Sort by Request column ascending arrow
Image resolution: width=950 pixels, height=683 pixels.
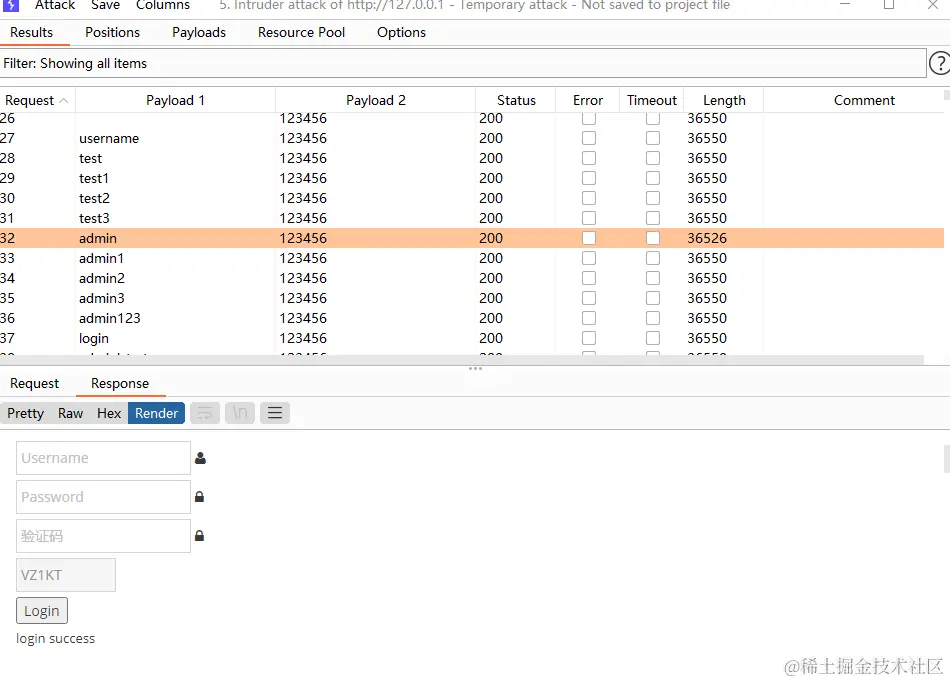64,101
